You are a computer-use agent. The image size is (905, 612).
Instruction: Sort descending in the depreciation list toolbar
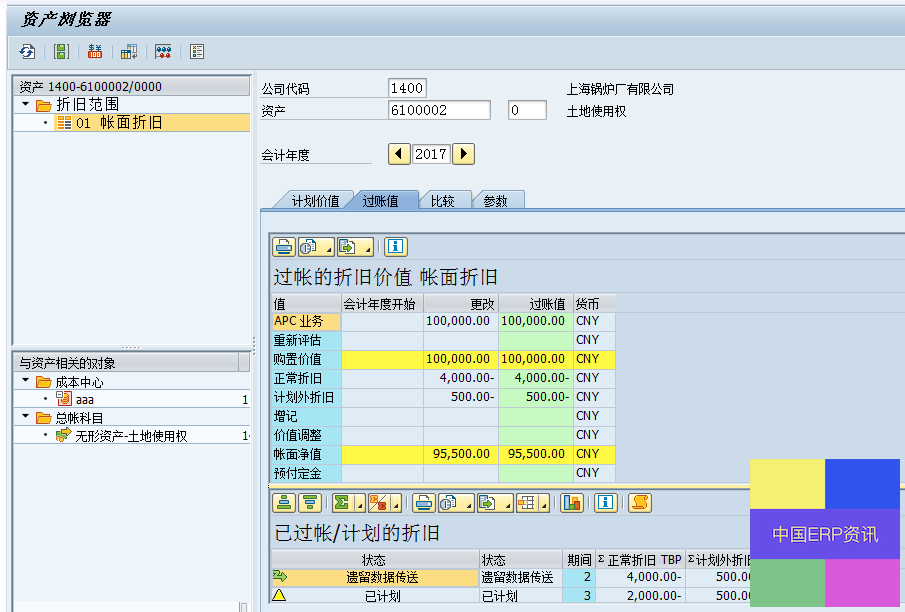[310, 502]
